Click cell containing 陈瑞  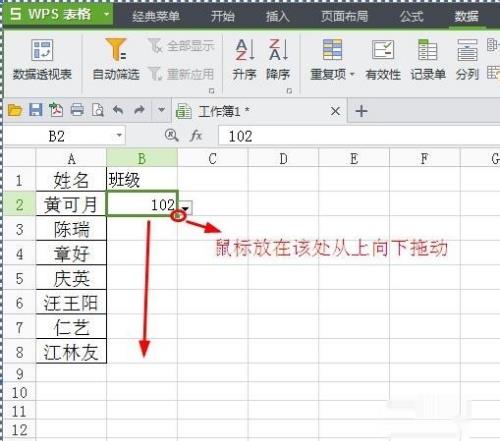[x=71, y=229]
